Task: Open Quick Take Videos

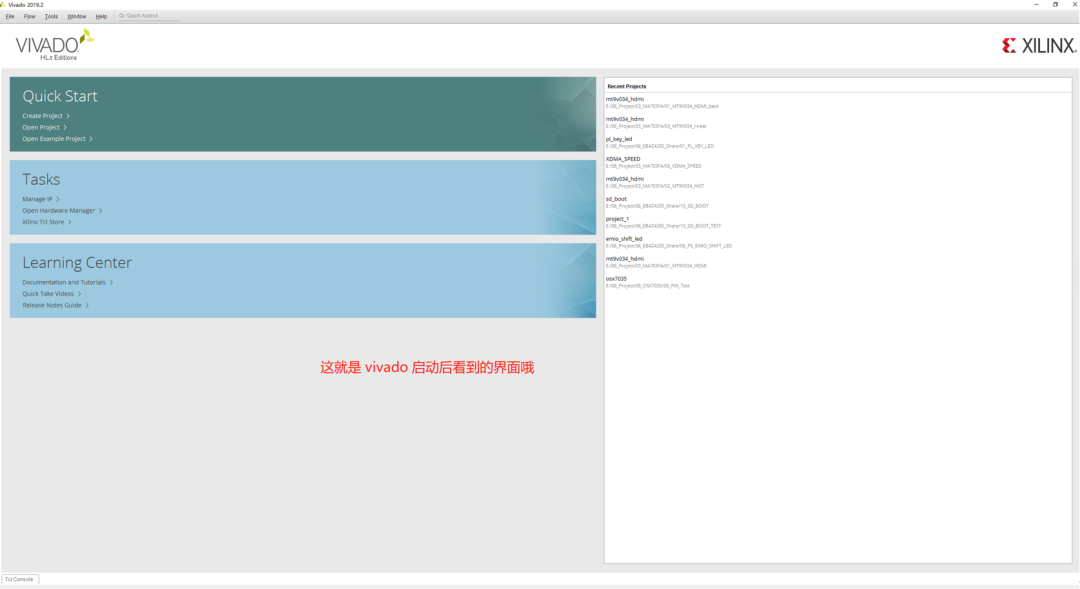Action: pyautogui.click(x=52, y=294)
